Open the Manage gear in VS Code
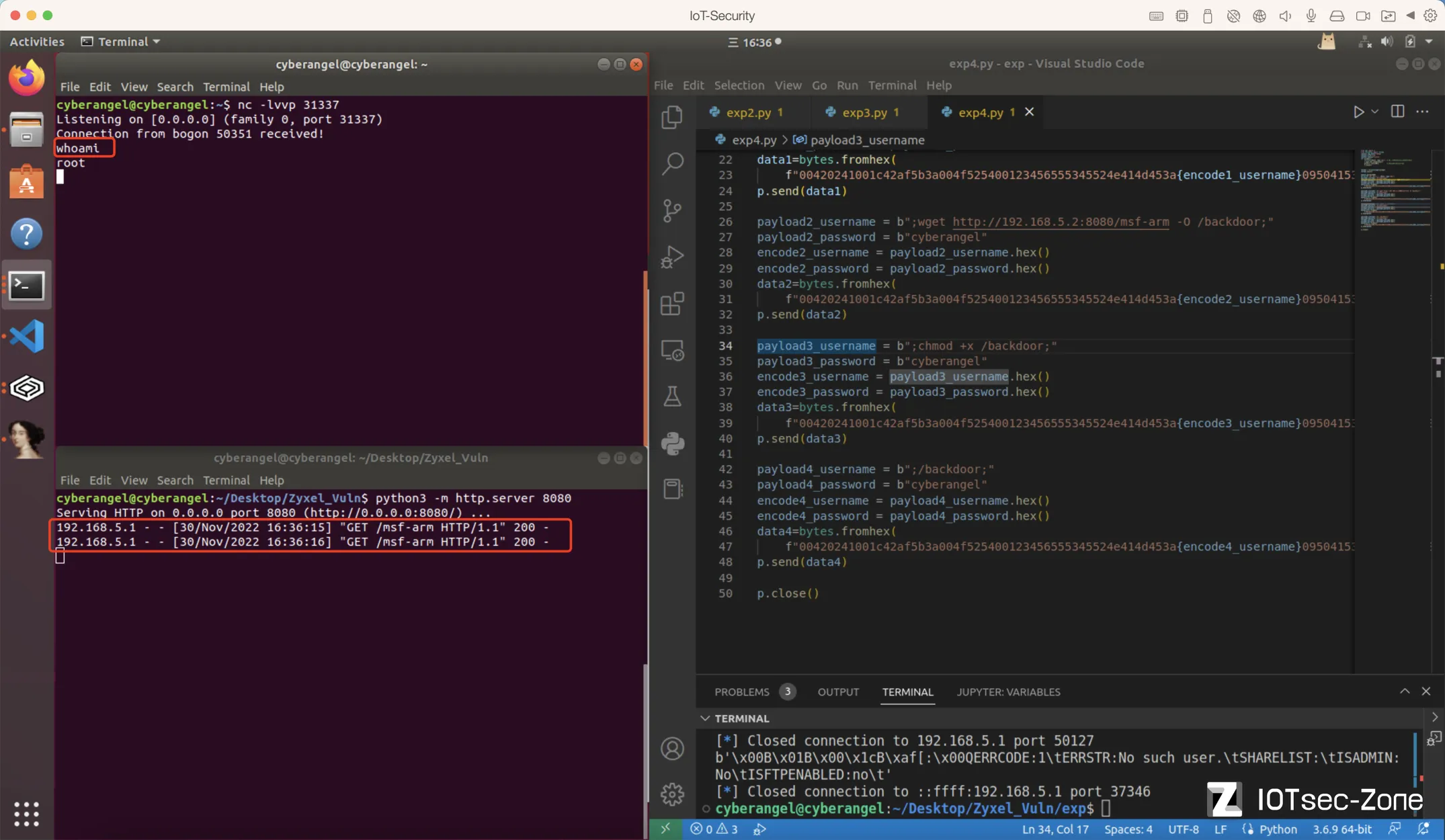Image resolution: width=1445 pixels, height=840 pixels. tap(672, 794)
